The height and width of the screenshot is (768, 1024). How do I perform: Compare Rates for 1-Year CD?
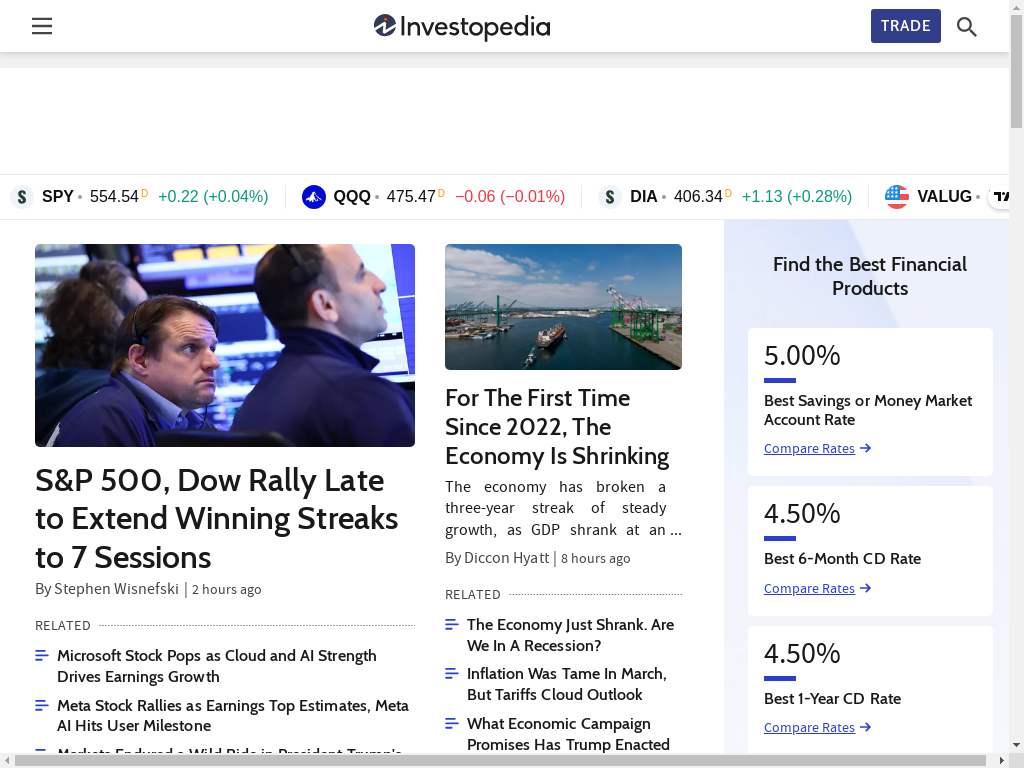809,728
